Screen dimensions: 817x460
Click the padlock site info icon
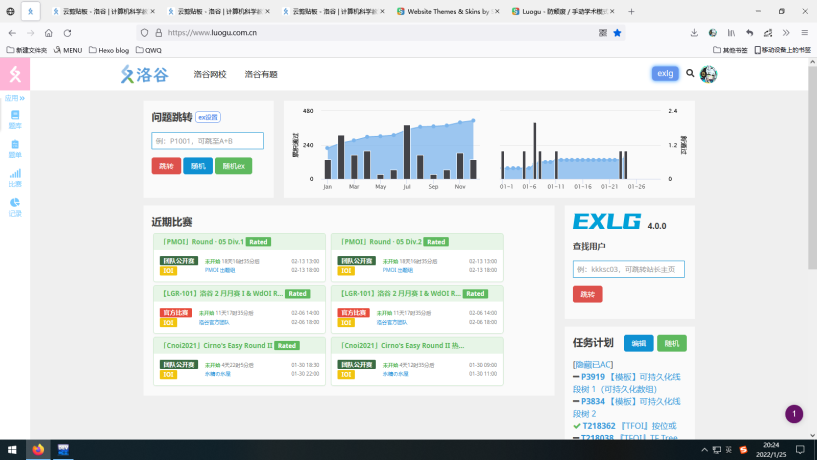pos(159,33)
